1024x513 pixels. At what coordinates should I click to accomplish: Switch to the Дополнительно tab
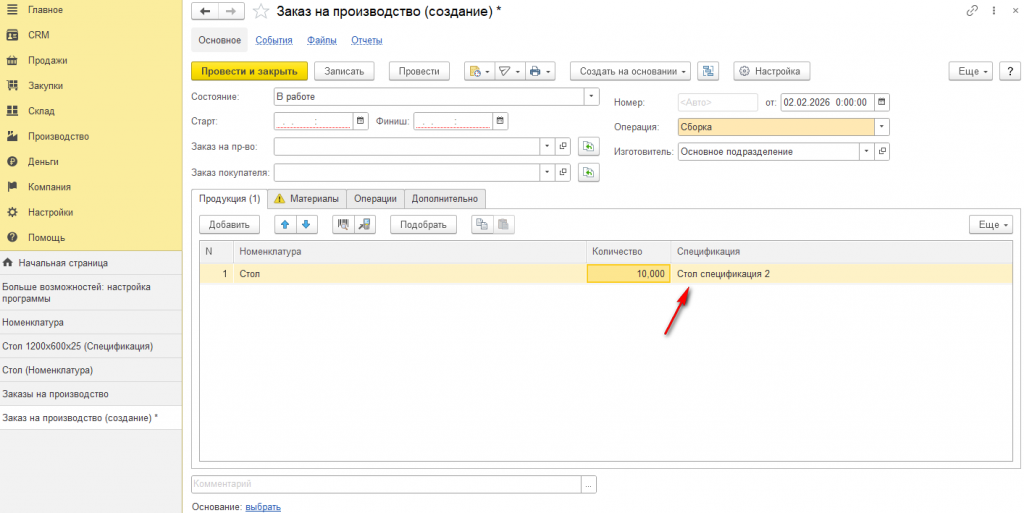tap(445, 199)
